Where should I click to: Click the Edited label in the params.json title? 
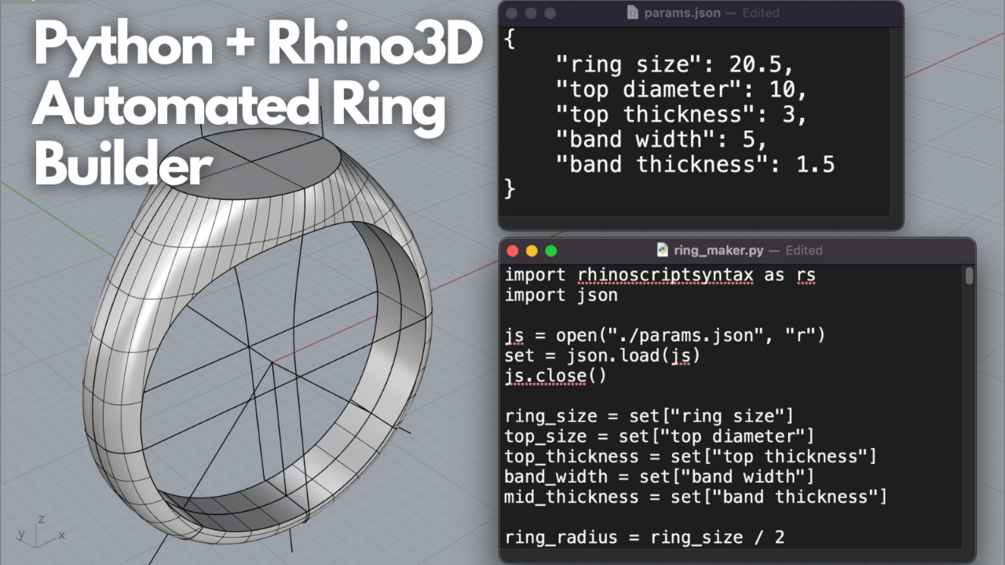(761, 13)
